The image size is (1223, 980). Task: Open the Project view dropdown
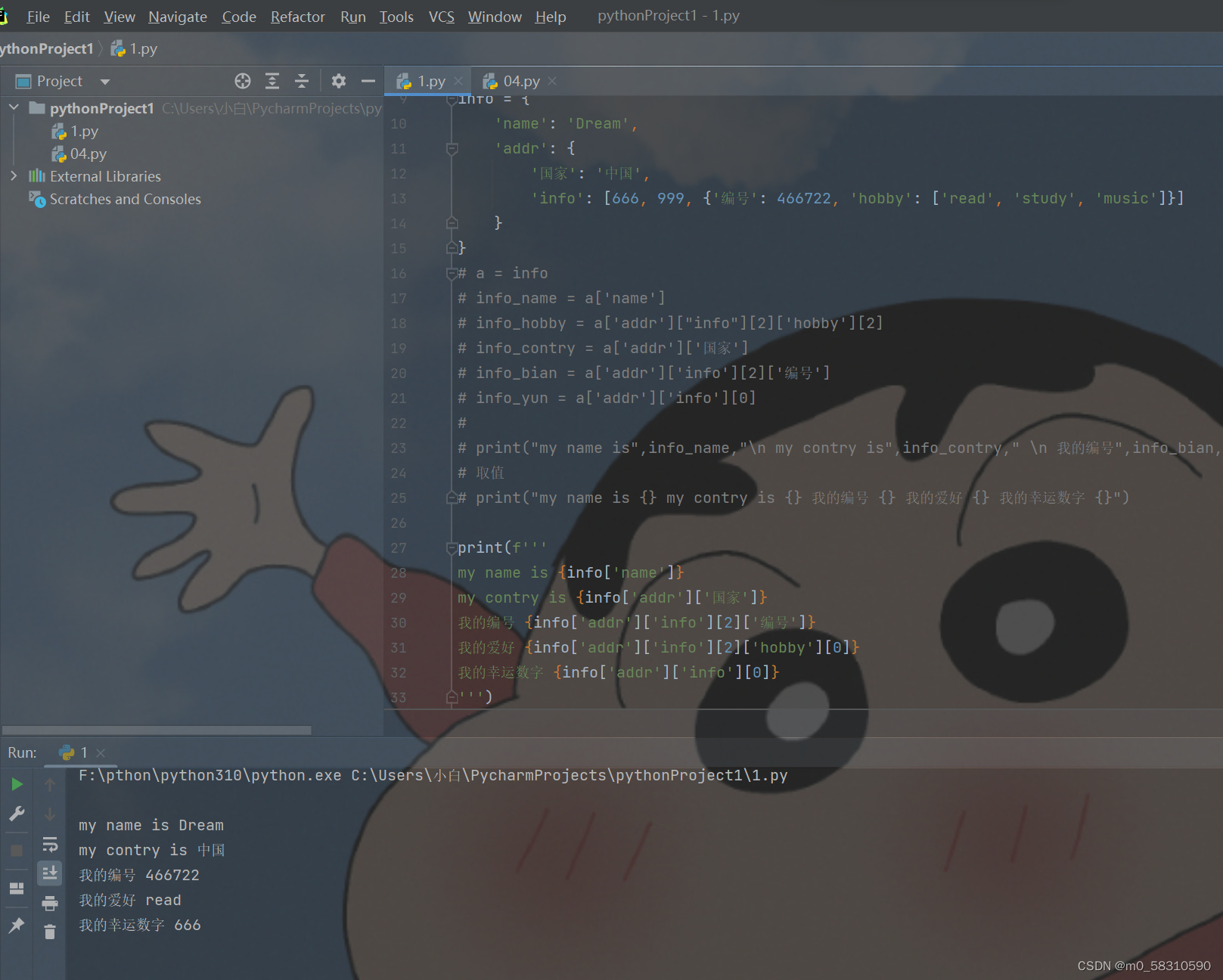pyautogui.click(x=105, y=82)
